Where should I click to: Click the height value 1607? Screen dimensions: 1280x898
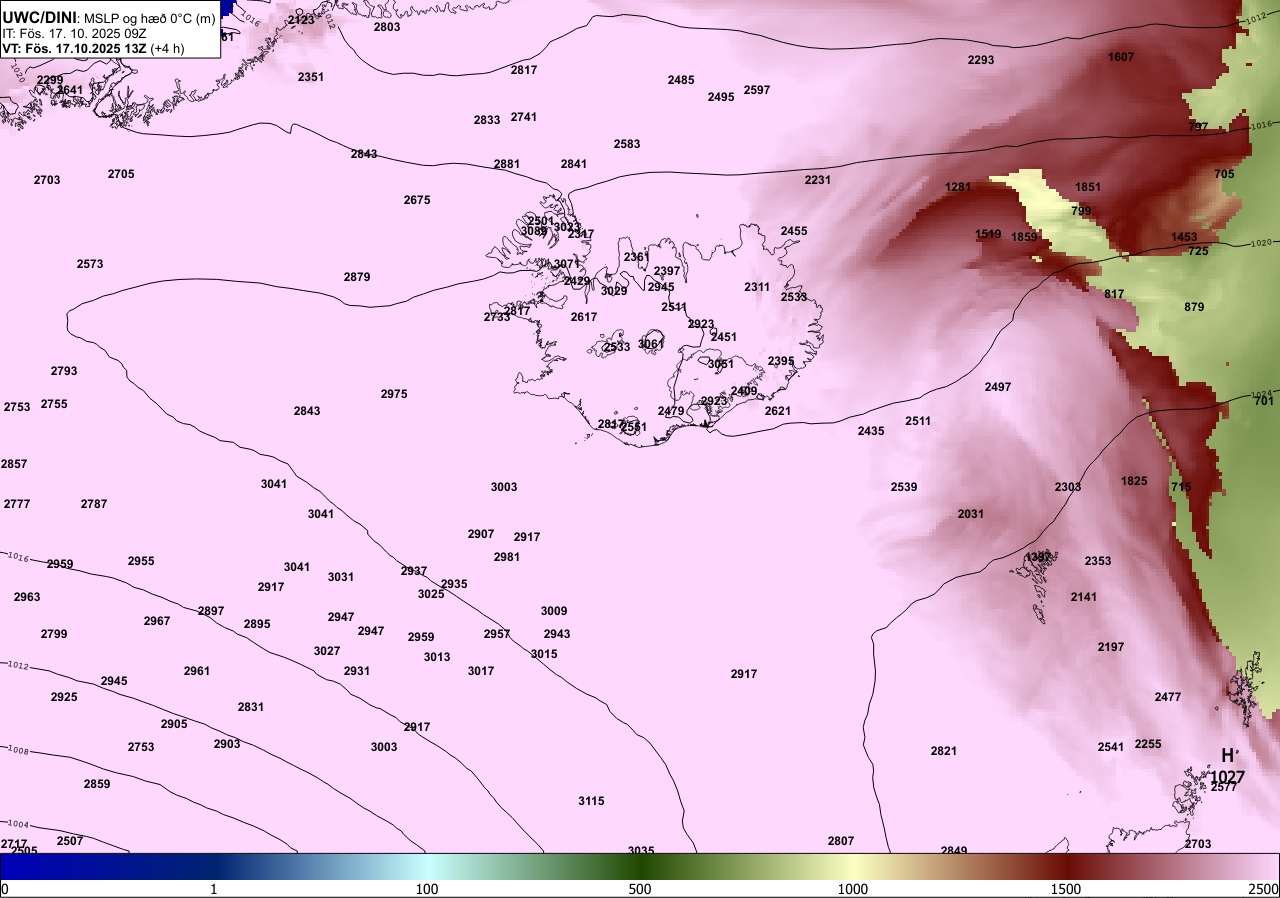pyautogui.click(x=1121, y=57)
